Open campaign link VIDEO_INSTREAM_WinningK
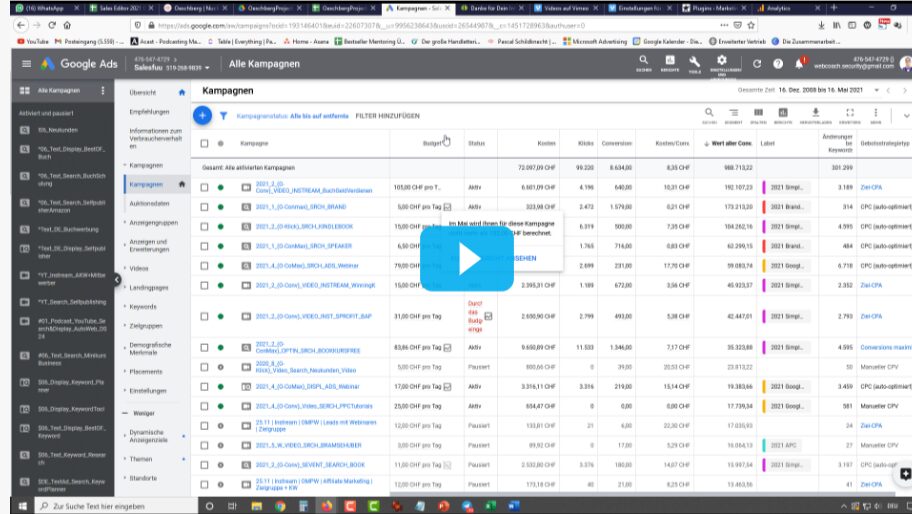This screenshot has width=912, height=514. click(x=315, y=285)
